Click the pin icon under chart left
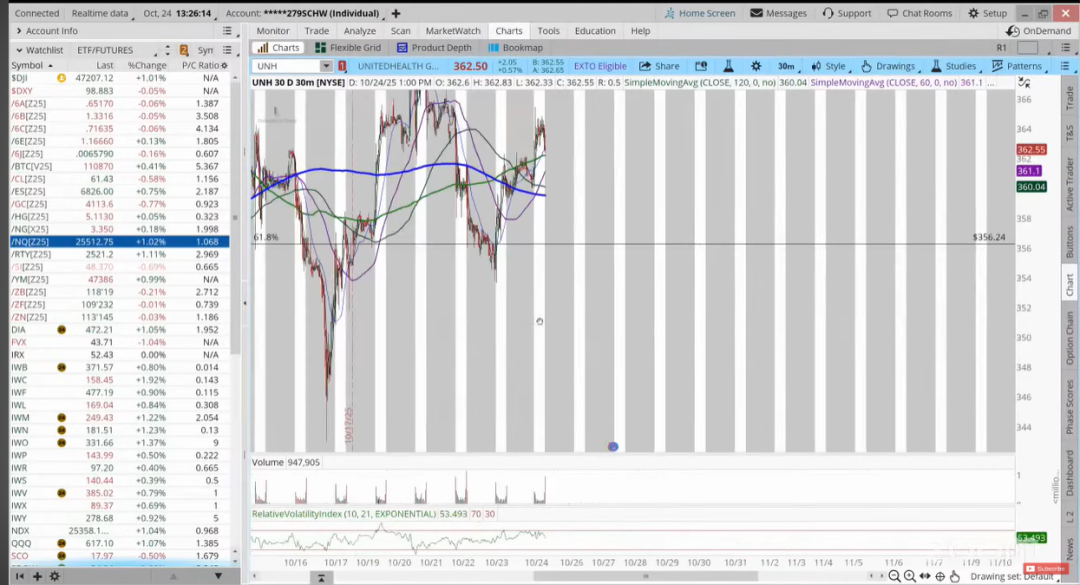The height and width of the screenshot is (585, 1080). [x=321, y=577]
